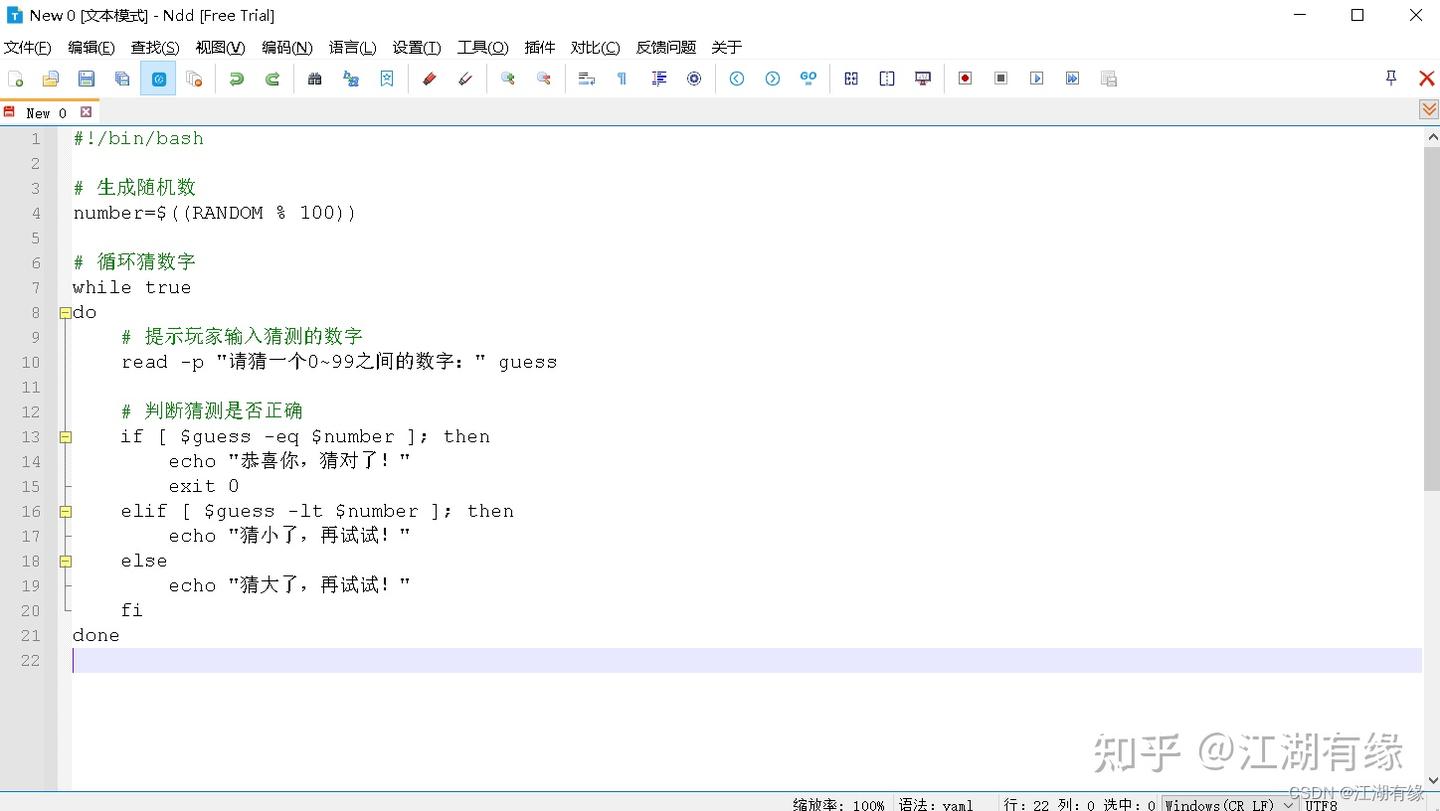Start macro recording with the red record icon
The height and width of the screenshot is (811, 1440).
click(964, 78)
